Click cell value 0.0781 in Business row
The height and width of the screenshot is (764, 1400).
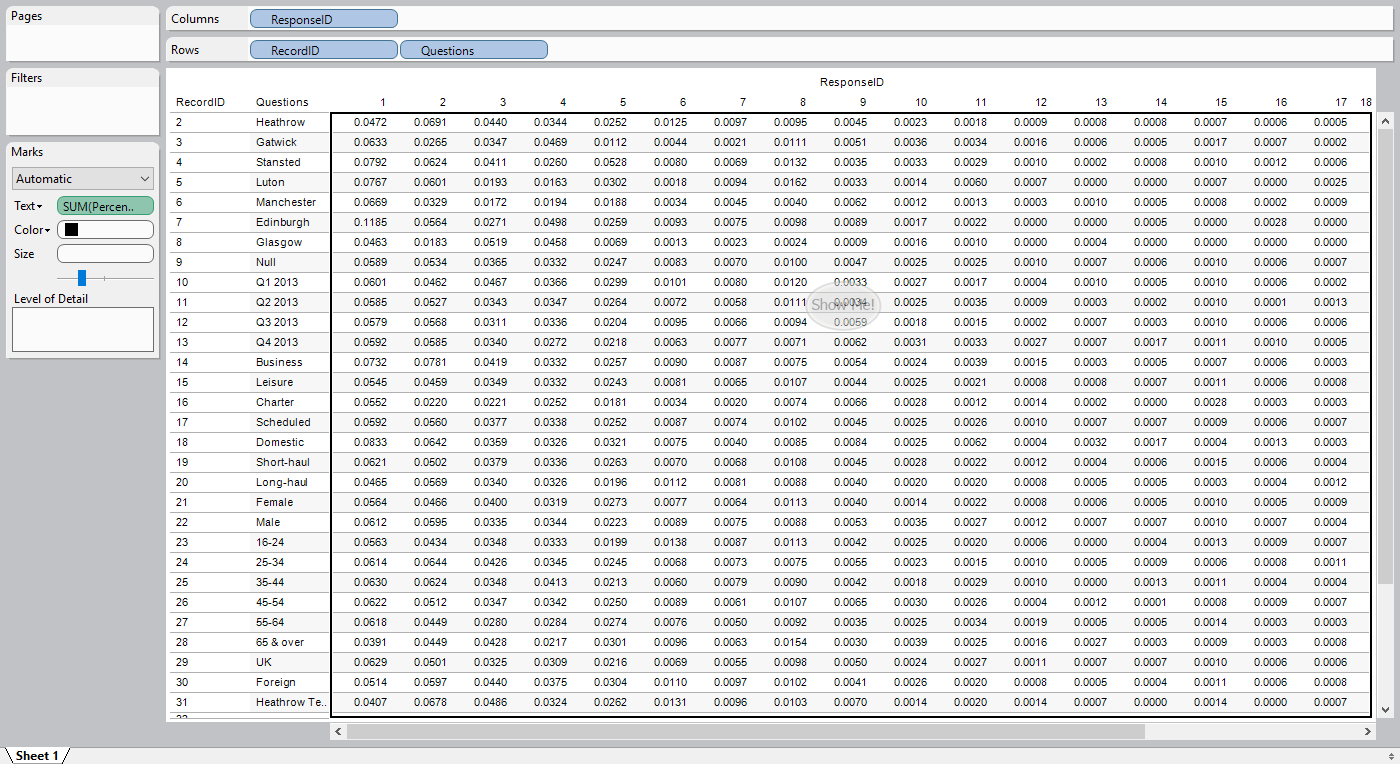coord(430,362)
